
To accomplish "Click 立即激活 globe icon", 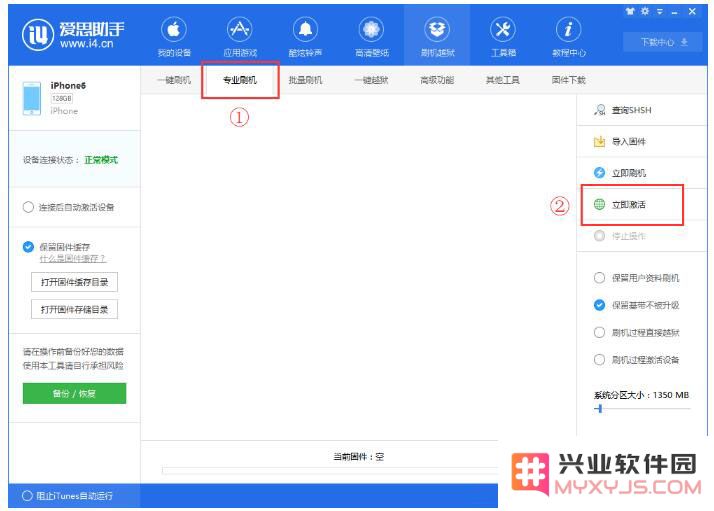I will point(599,204).
